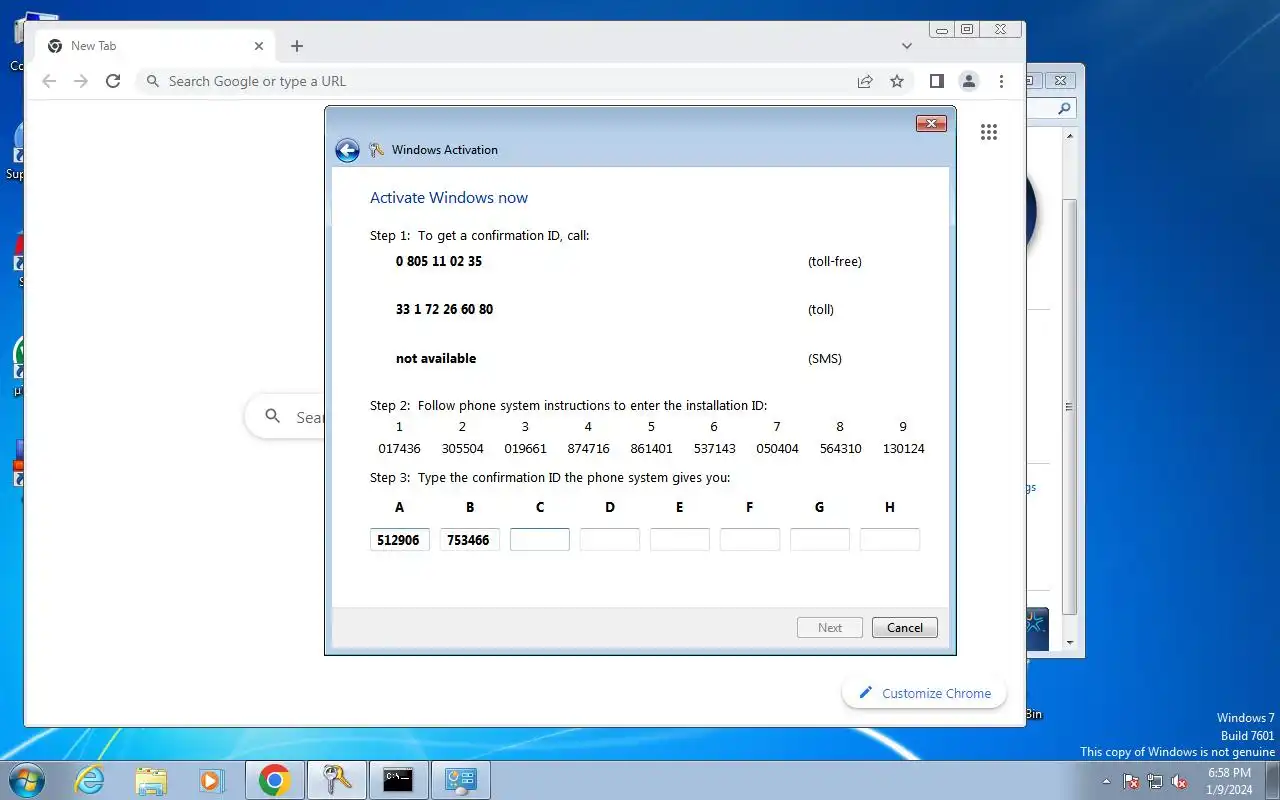The image size is (1280, 800).
Task: Open the Windows Start menu
Action: tap(26, 780)
